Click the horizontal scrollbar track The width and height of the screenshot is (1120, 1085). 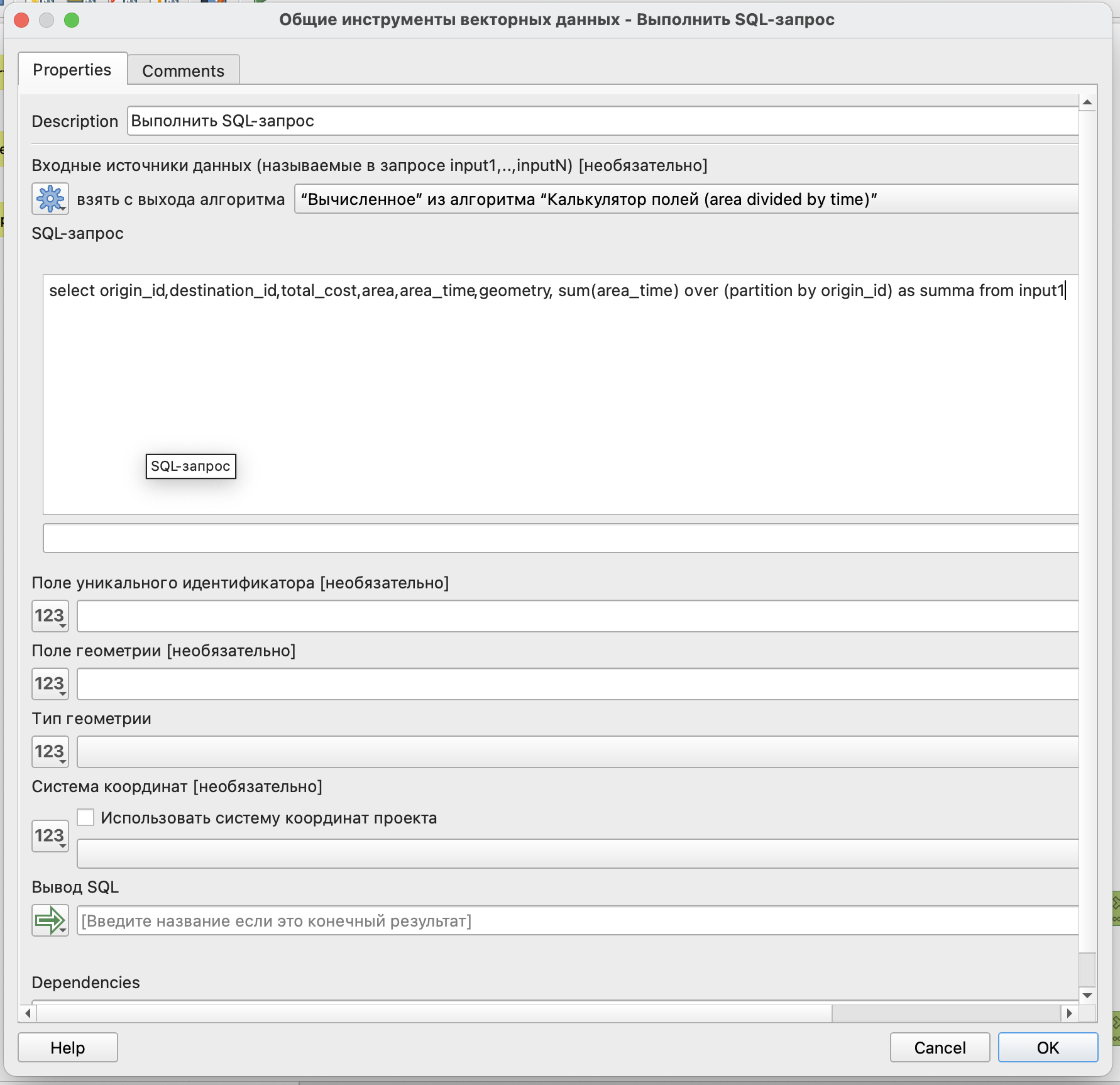946,1013
